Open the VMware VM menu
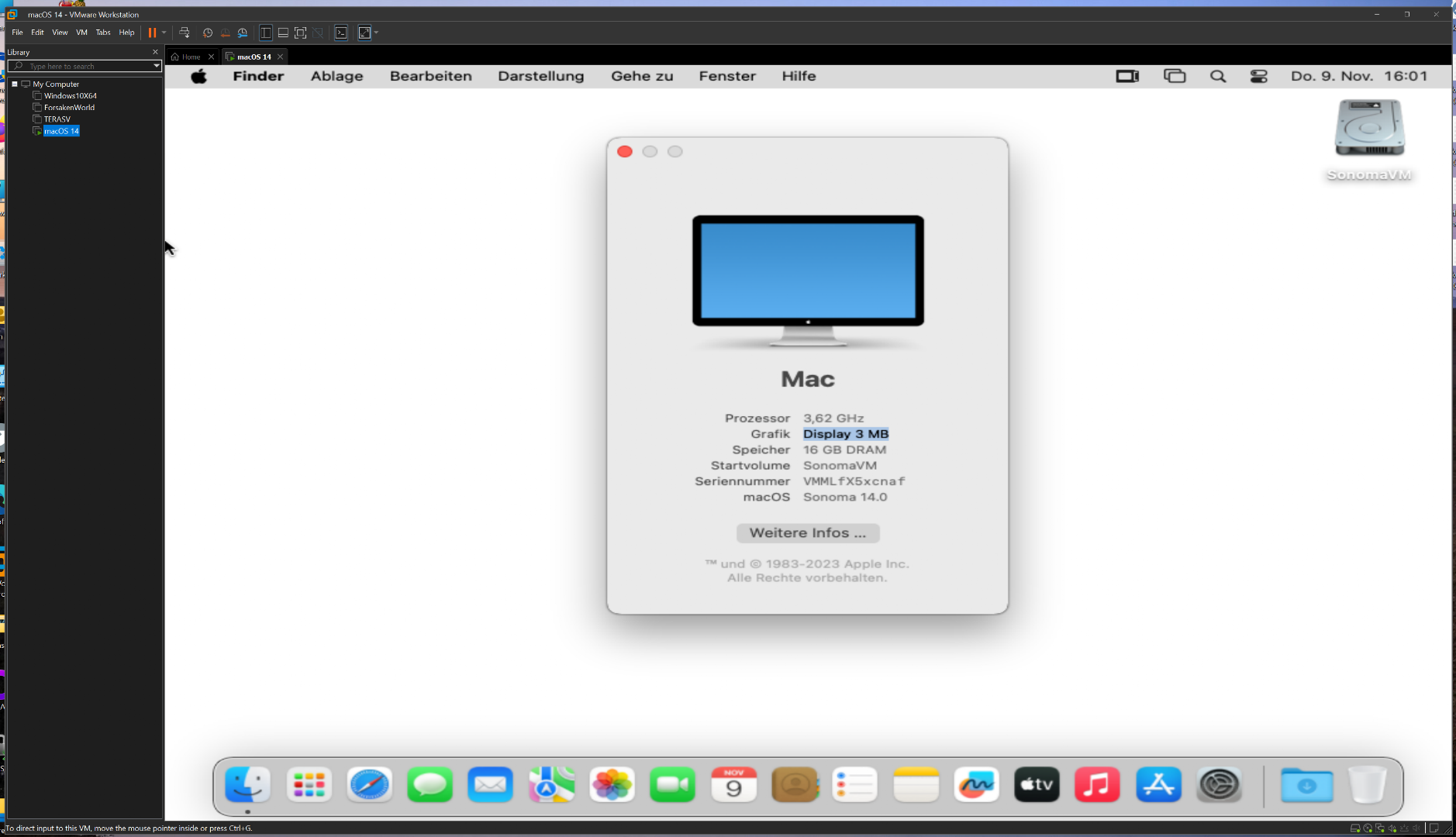Image resolution: width=1456 pixels, height=837 pixels. tap(81, 33)
